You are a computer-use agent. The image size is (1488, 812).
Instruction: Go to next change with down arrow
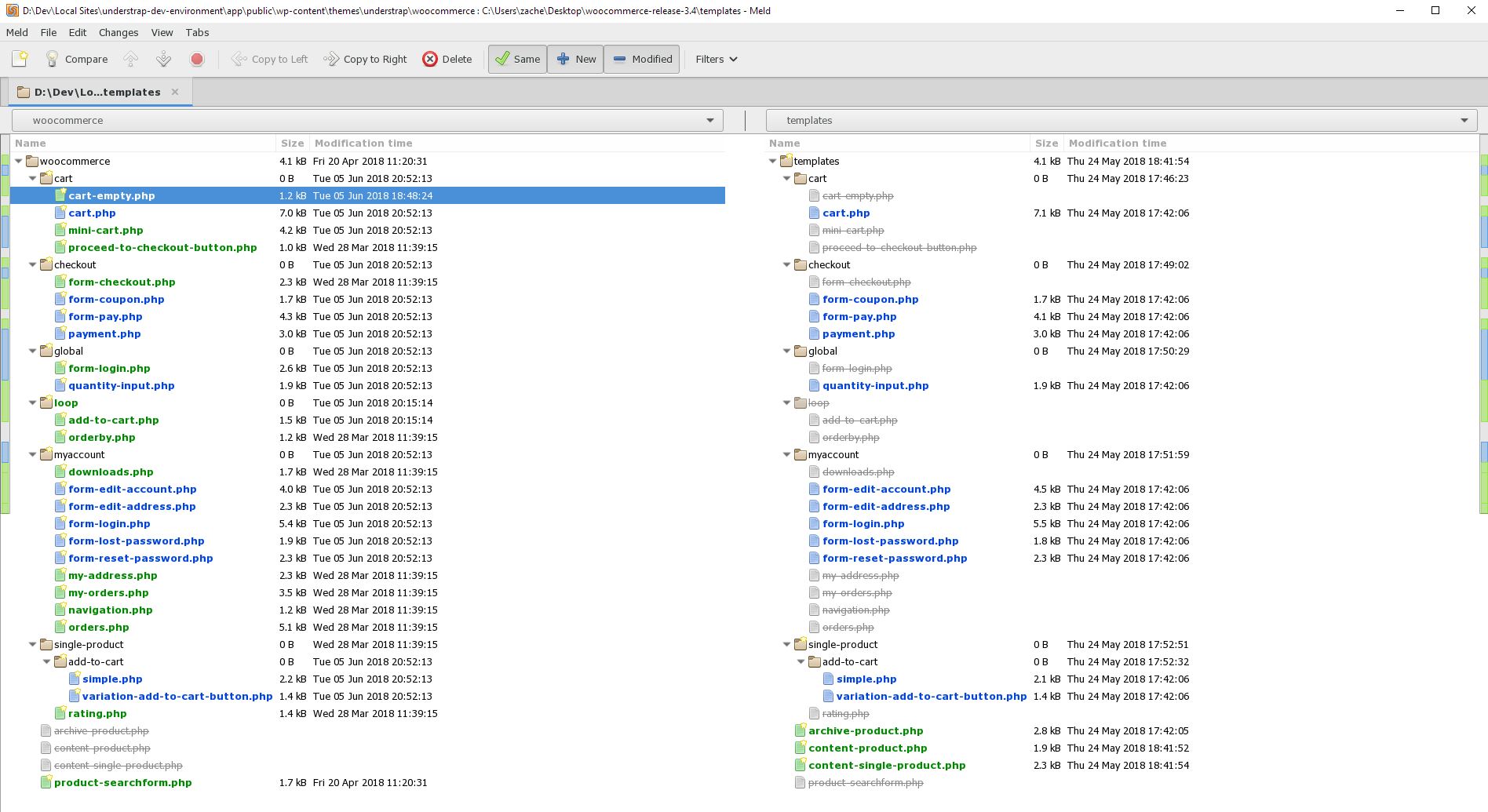163,59
